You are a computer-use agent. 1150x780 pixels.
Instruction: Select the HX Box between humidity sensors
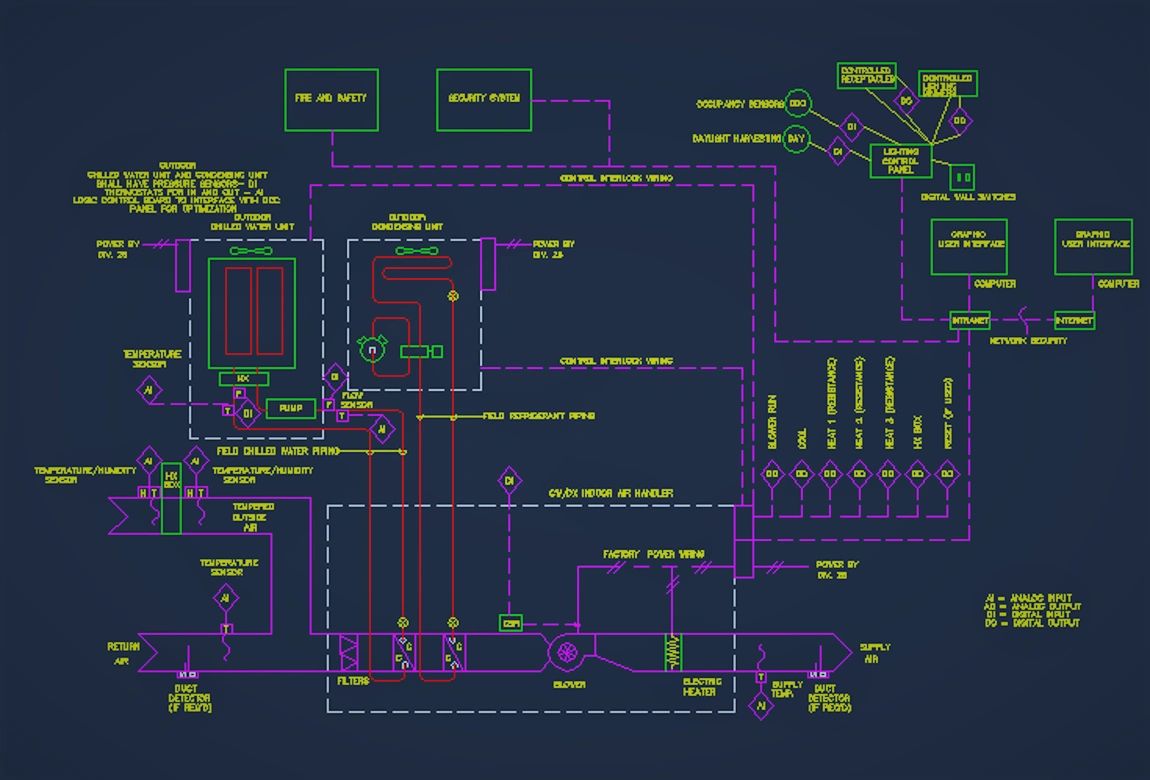pyautogui.click(x=171, y=497)
